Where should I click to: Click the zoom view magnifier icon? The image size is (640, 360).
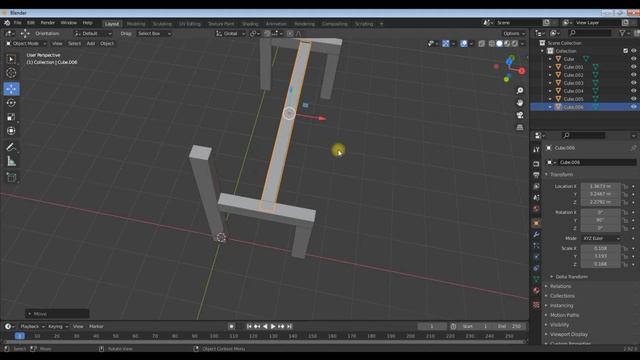[x=520, y=90]
